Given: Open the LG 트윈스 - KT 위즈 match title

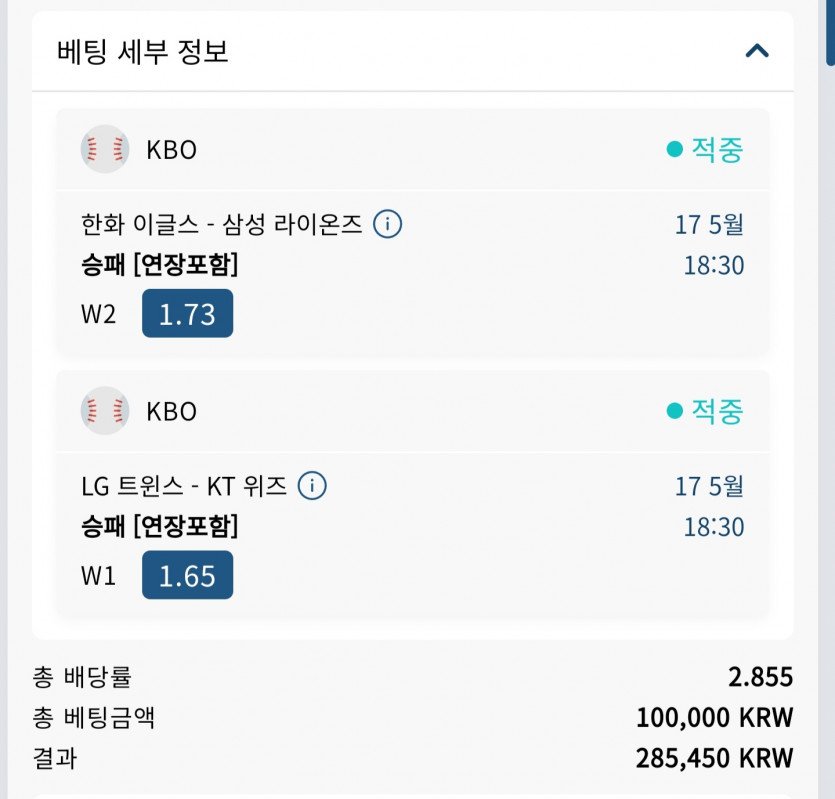Looking at the screenshot, I should click(x=184, y=486).
